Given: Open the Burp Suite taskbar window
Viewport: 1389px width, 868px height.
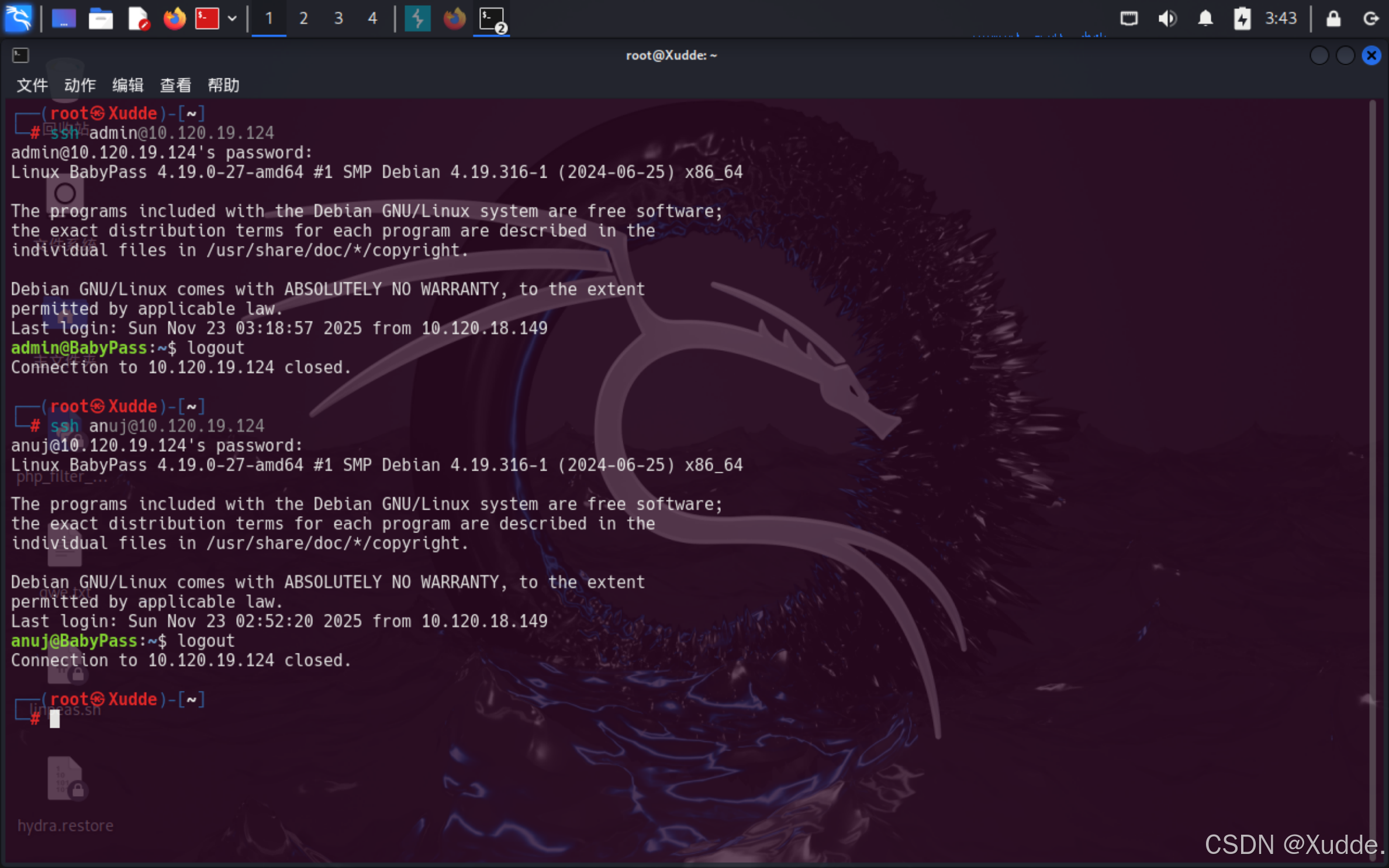Looking at the screenshot, I should (x=417, y=19).
